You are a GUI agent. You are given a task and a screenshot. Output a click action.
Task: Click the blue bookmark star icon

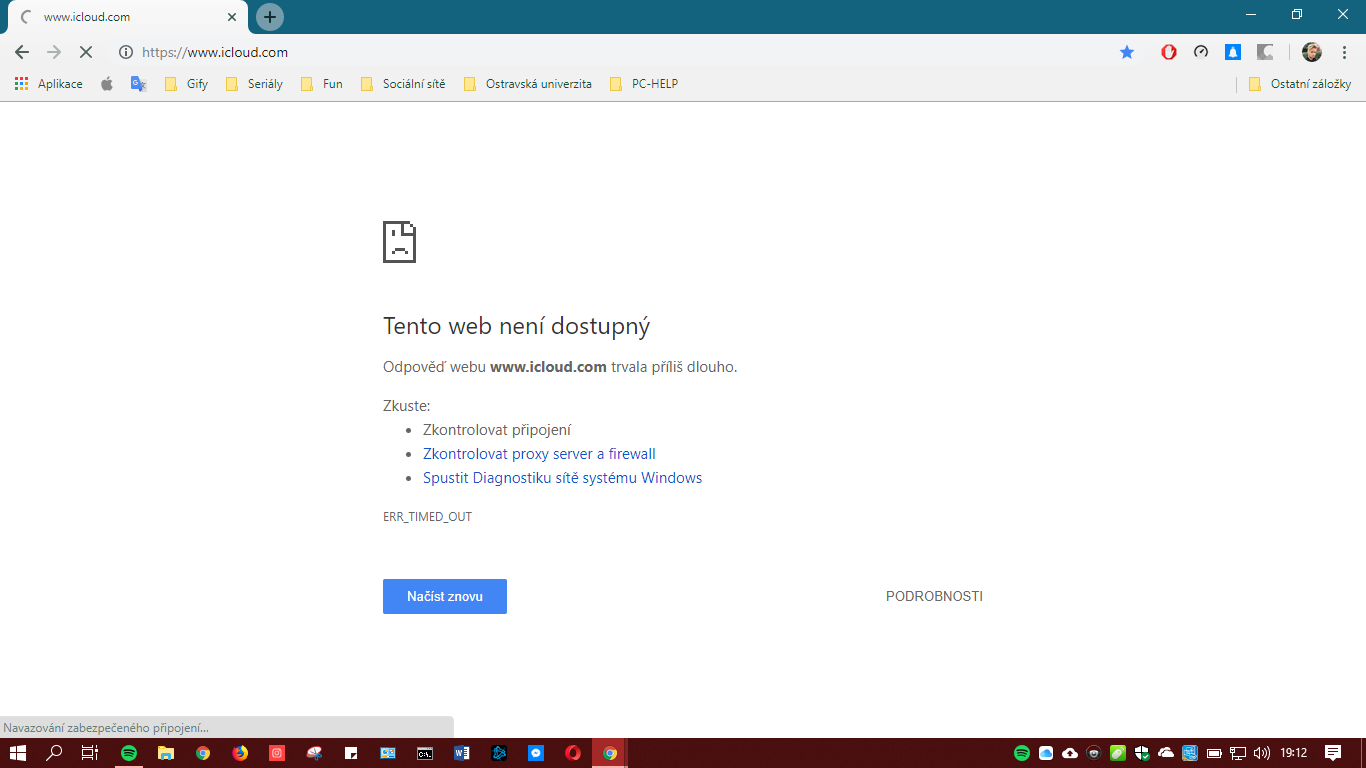point(1127,52)
